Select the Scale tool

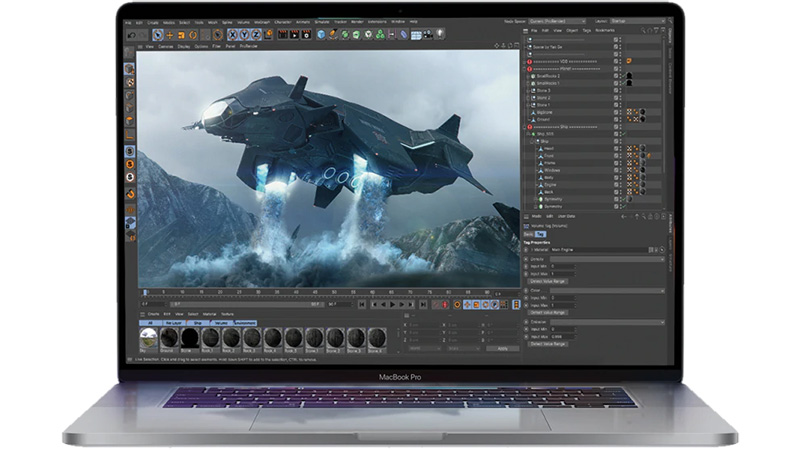point(181,35)
